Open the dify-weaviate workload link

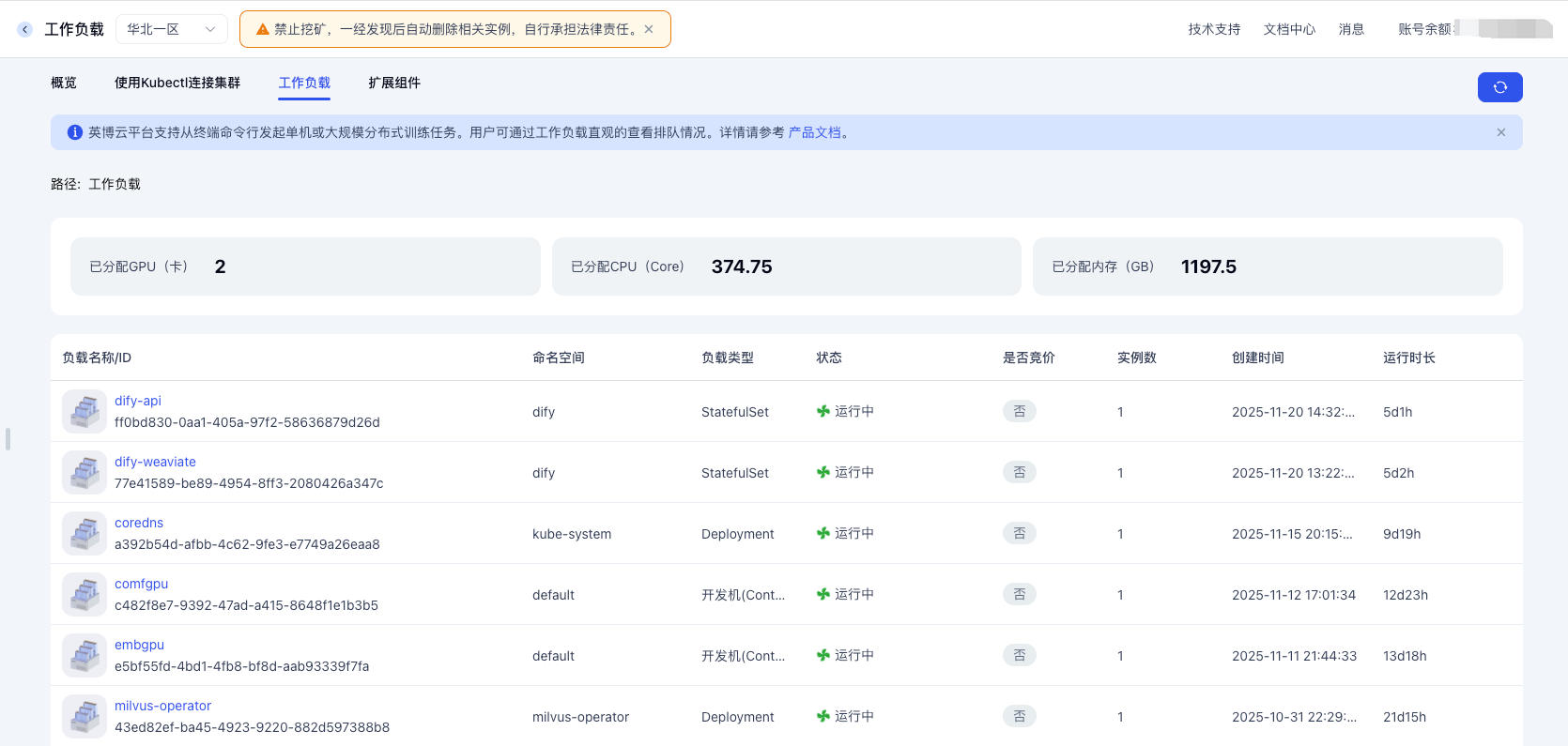coord(155,462)
